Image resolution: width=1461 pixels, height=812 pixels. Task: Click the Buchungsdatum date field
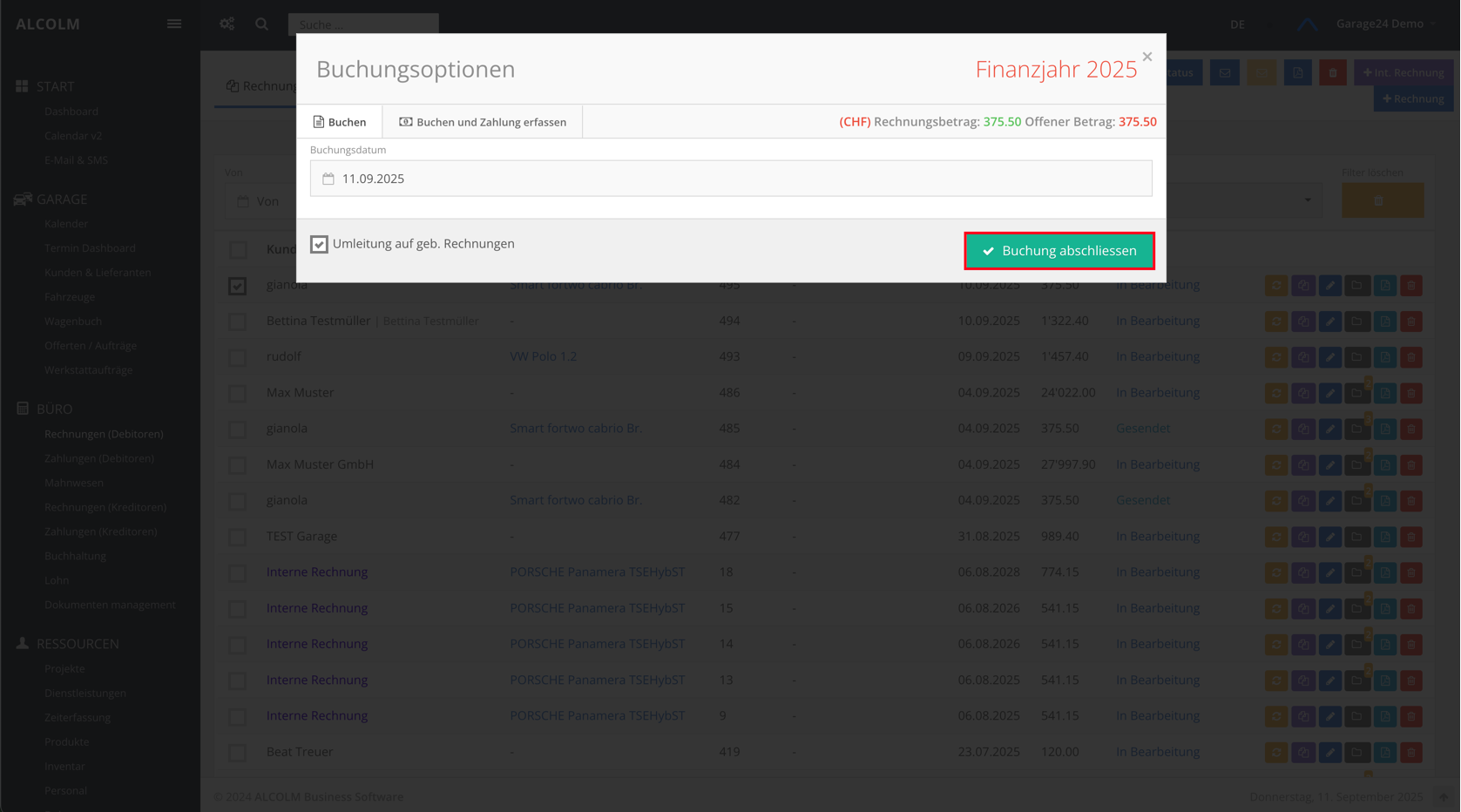point(730,179)
